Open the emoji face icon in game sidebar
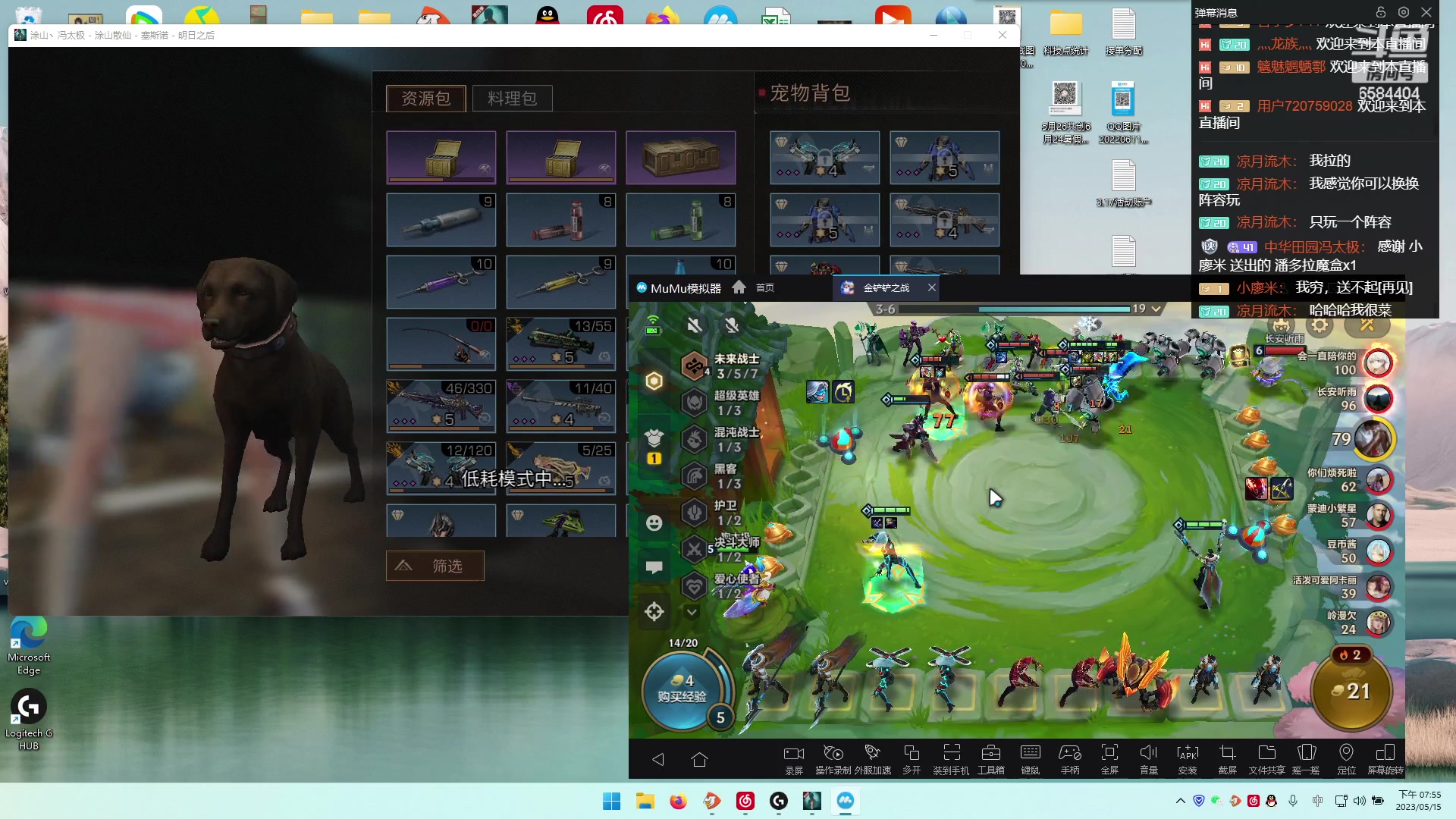This screenshot has width=1456, height=819. pyautogui.click(x=654, y=523)
